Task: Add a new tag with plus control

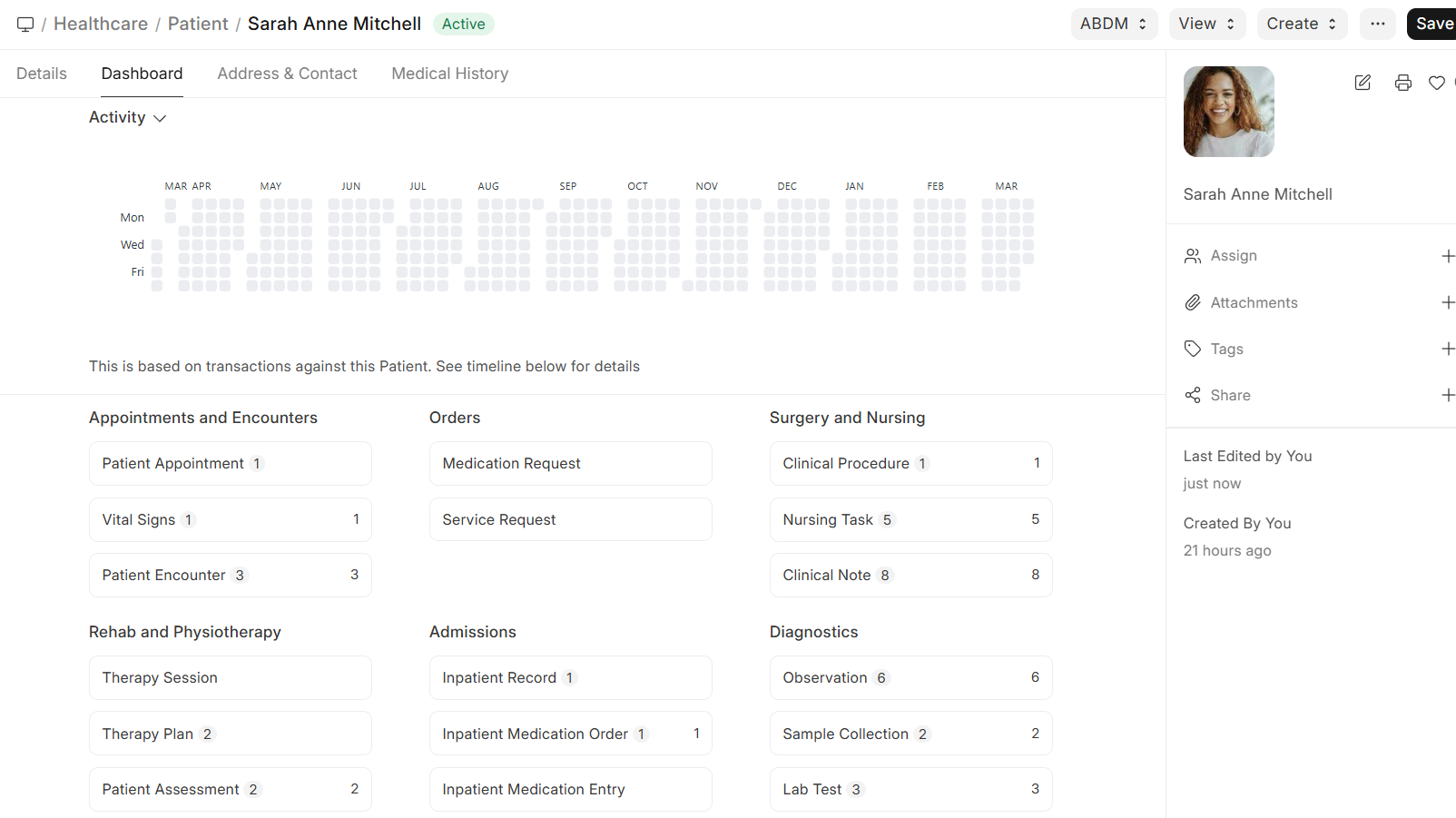Action: tap(1448, 349)
